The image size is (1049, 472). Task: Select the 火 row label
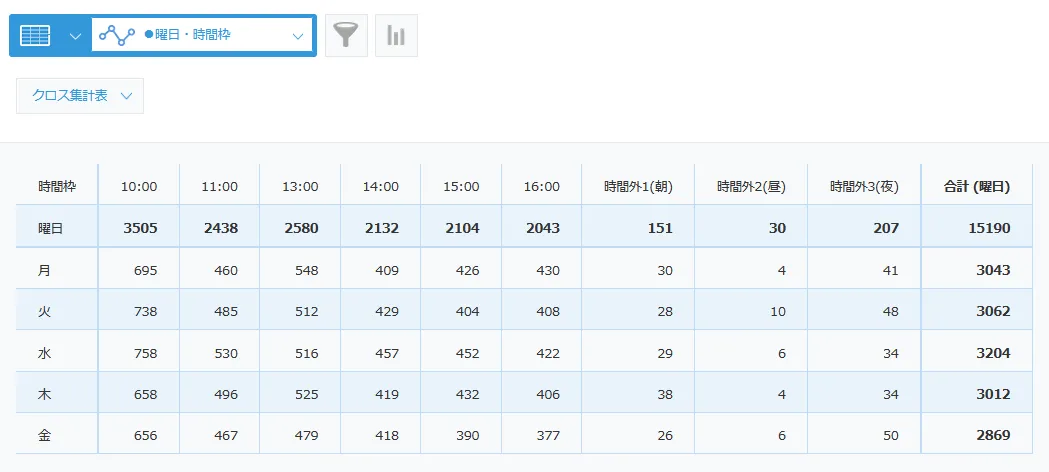click(x=44, y=311)
